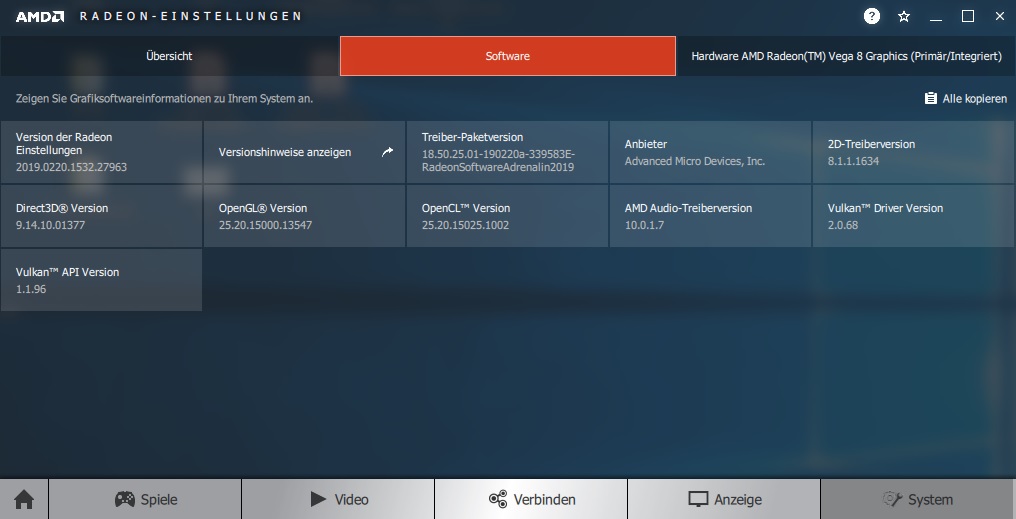
Task: Click the AMD logo in title bar
Action: point(40,16)
